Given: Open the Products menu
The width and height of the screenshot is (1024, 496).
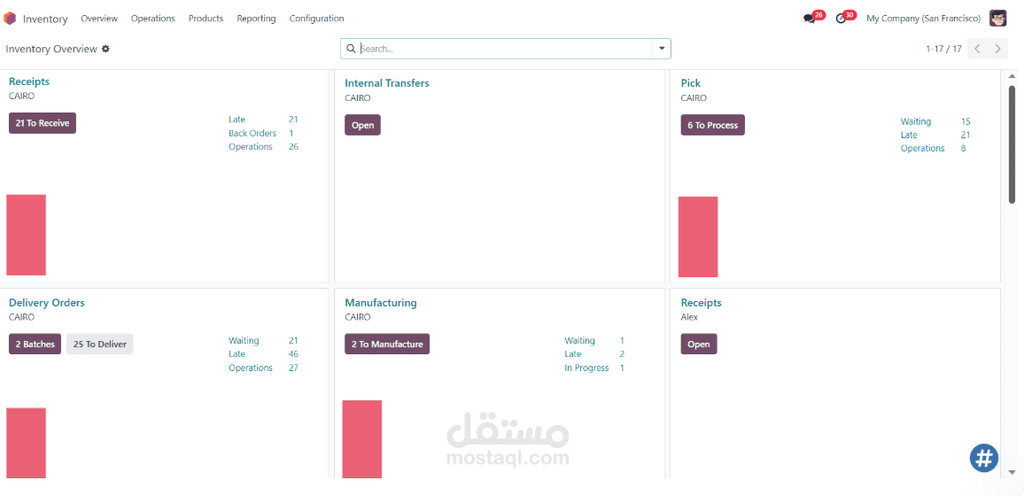Looking at the screenshot, I should pyautogui.click(x=206, y=18).
